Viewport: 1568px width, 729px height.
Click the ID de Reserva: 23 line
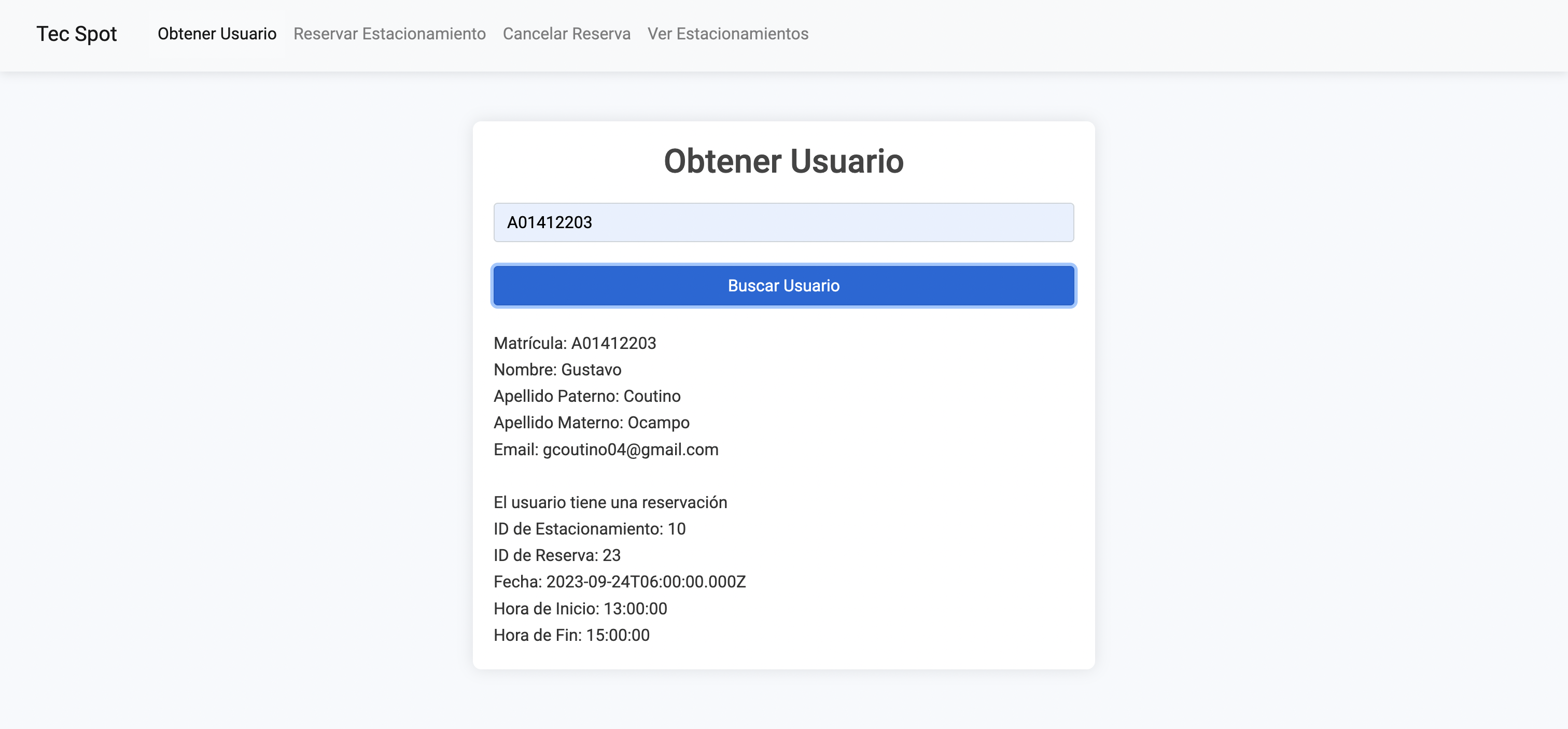556,555
